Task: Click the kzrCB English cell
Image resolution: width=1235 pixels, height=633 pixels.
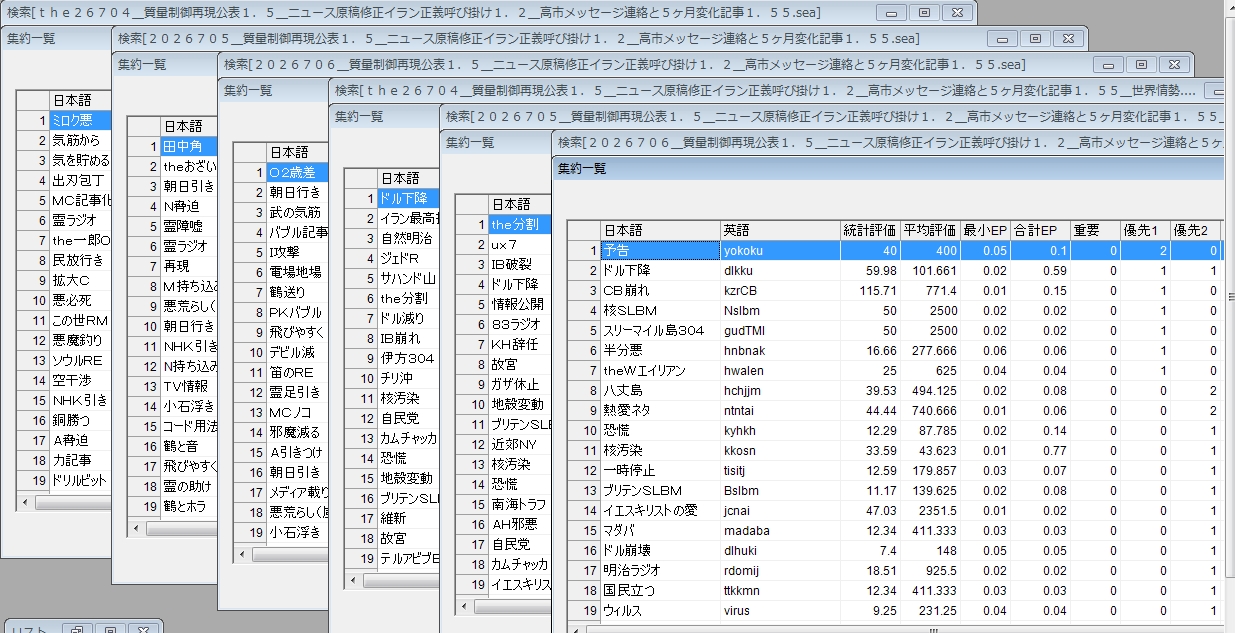Action: 780,290
